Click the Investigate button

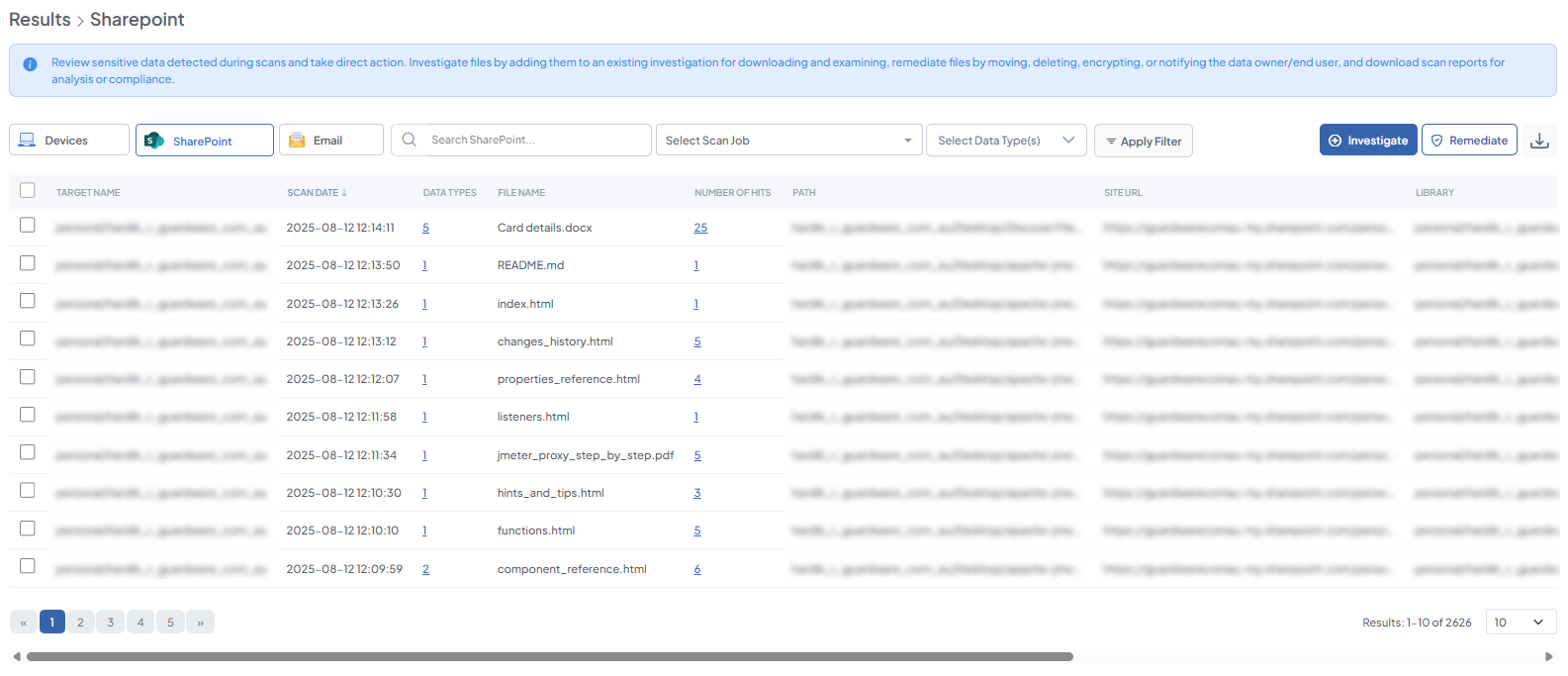1367,141
